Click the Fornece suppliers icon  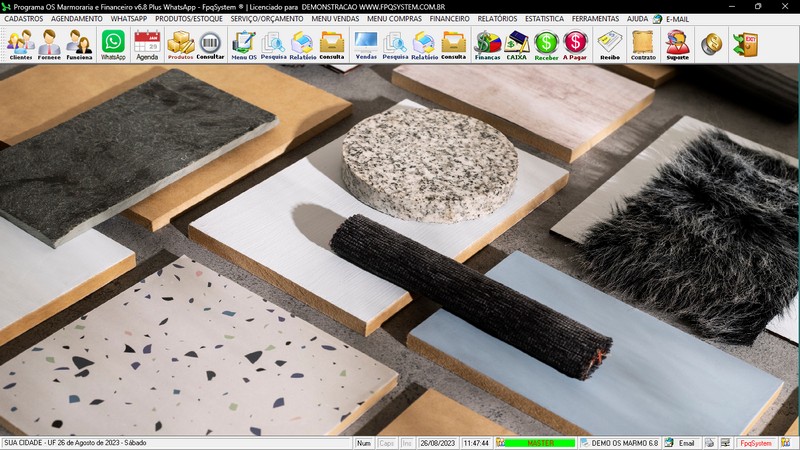(x=49, y=45)
